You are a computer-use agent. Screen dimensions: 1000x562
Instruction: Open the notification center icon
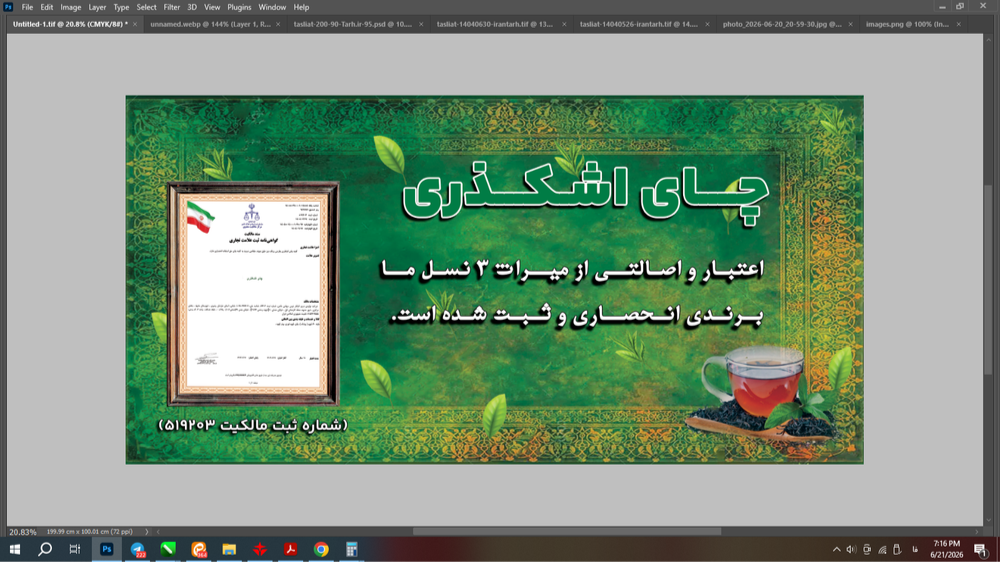(x=981, y=549)
